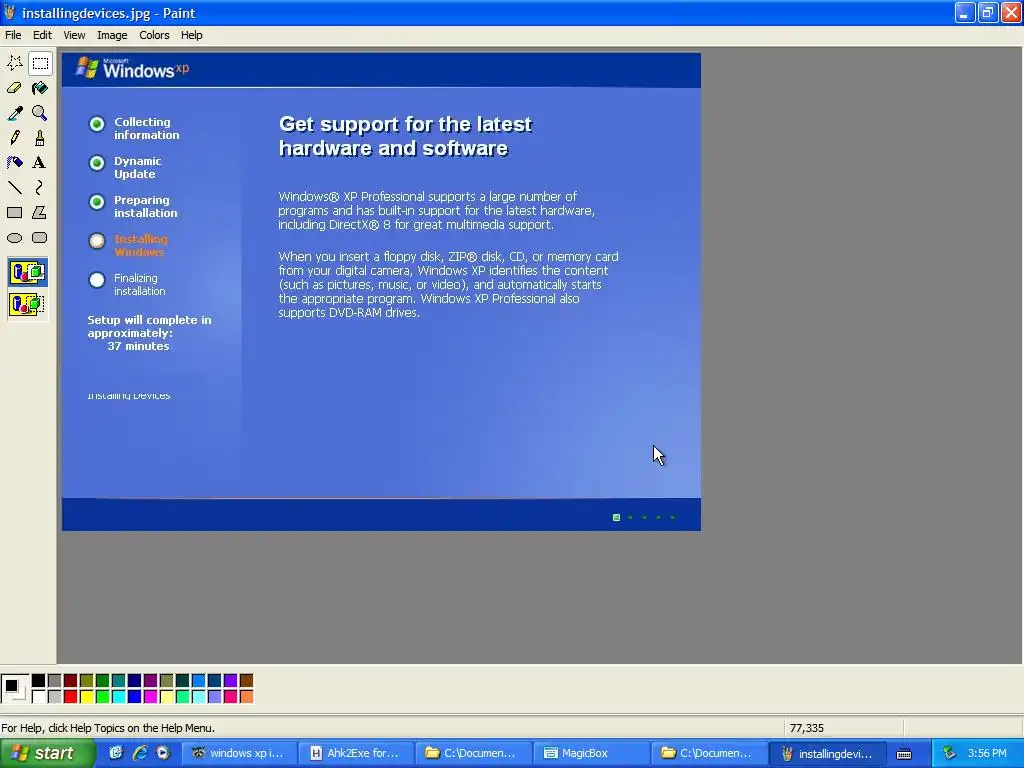Pick the white color swatch

point(39,697)
